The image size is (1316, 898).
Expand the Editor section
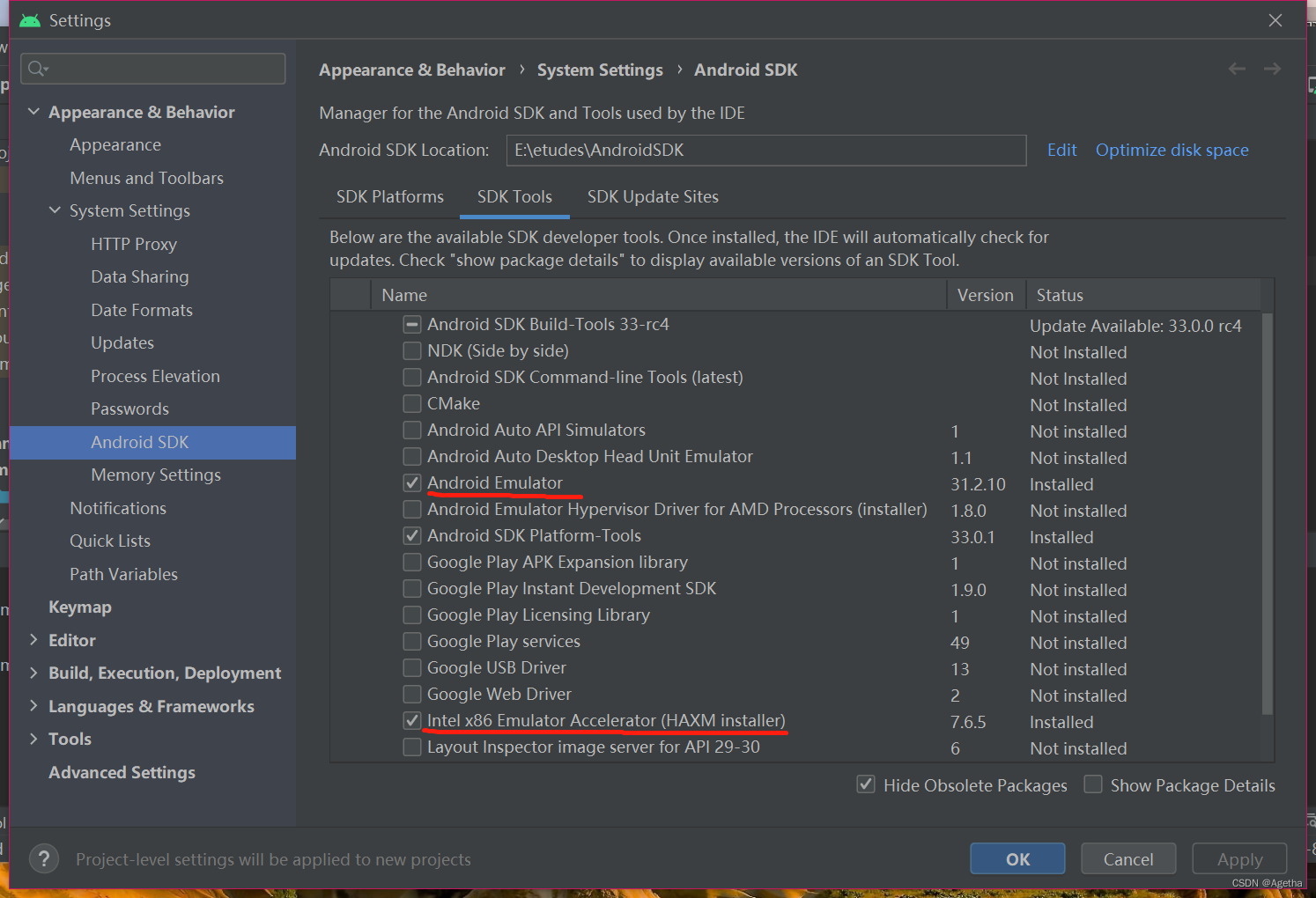[x=33, y=640]
